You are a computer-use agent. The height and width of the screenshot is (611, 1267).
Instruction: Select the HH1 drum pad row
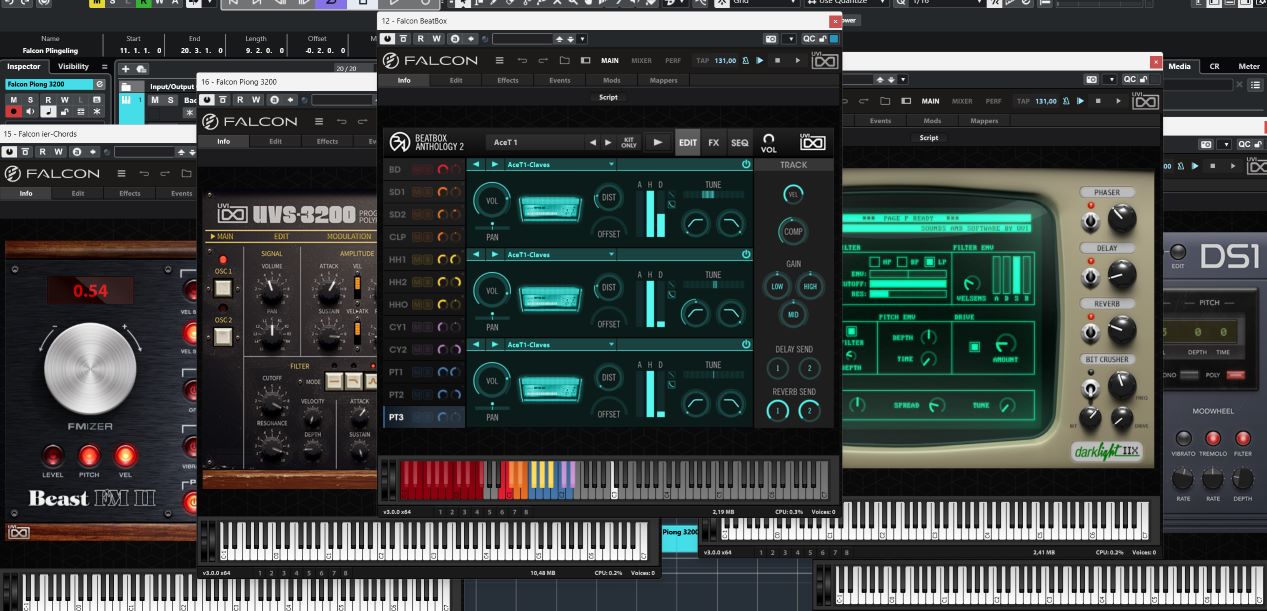click(424, 260)
